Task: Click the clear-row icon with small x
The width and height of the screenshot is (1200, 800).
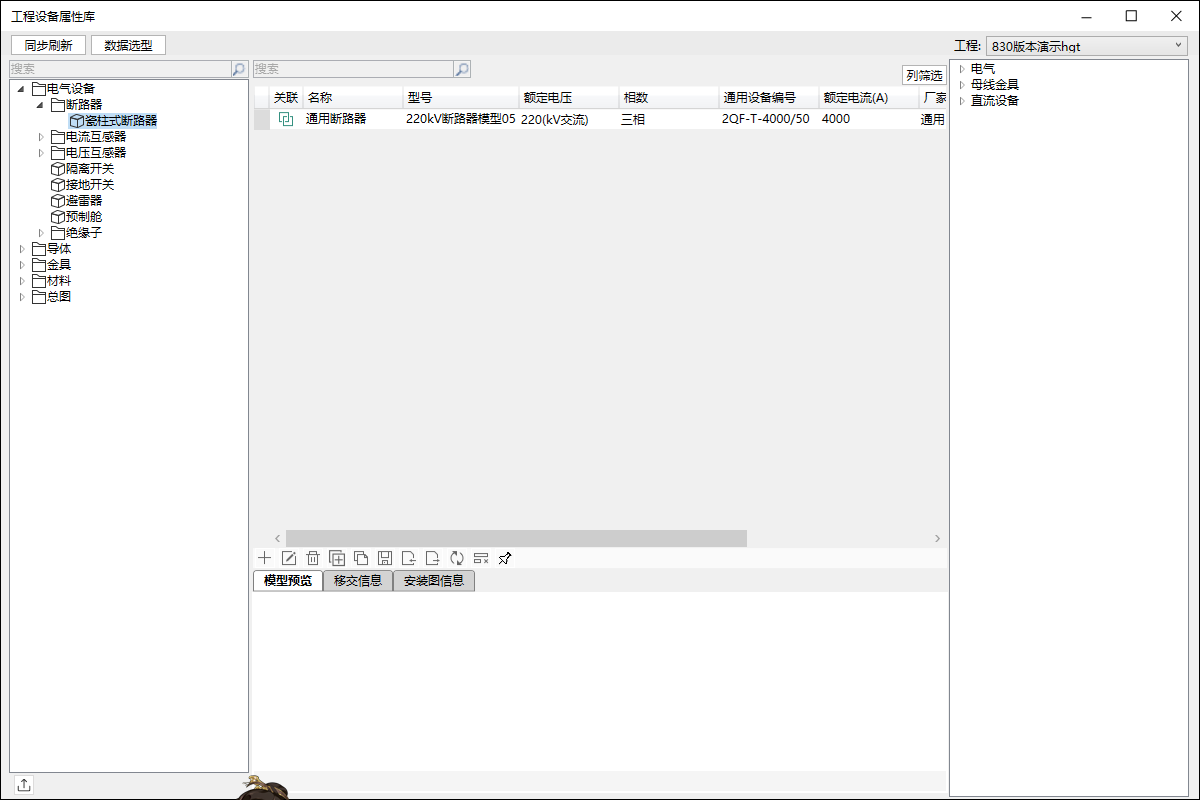Action: click(481, 558)
